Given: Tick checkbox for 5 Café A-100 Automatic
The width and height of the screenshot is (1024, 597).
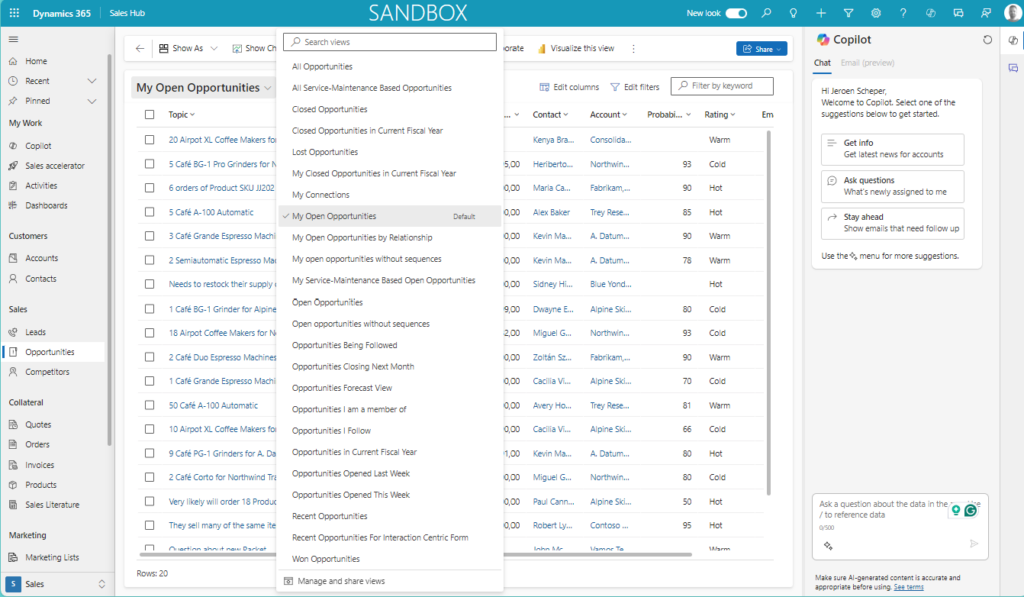Looking at the screenshot, I should (x=150, y=212).
